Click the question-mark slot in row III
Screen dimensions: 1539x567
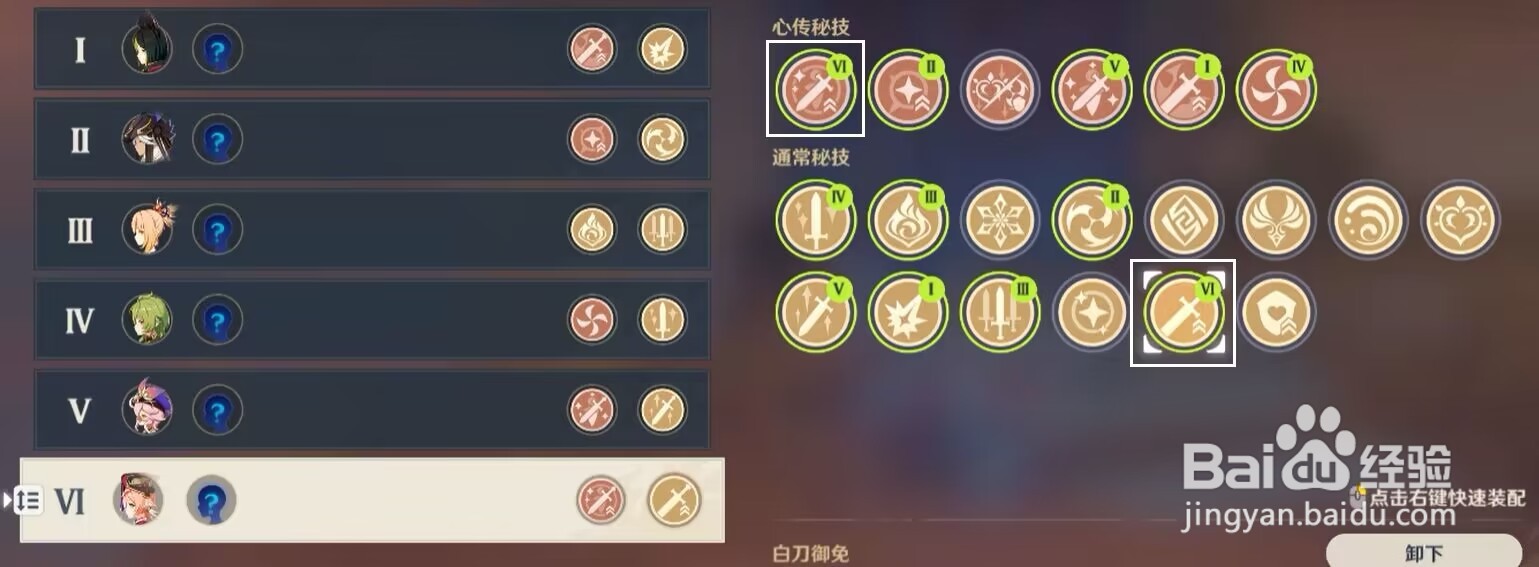click(217, 229)
